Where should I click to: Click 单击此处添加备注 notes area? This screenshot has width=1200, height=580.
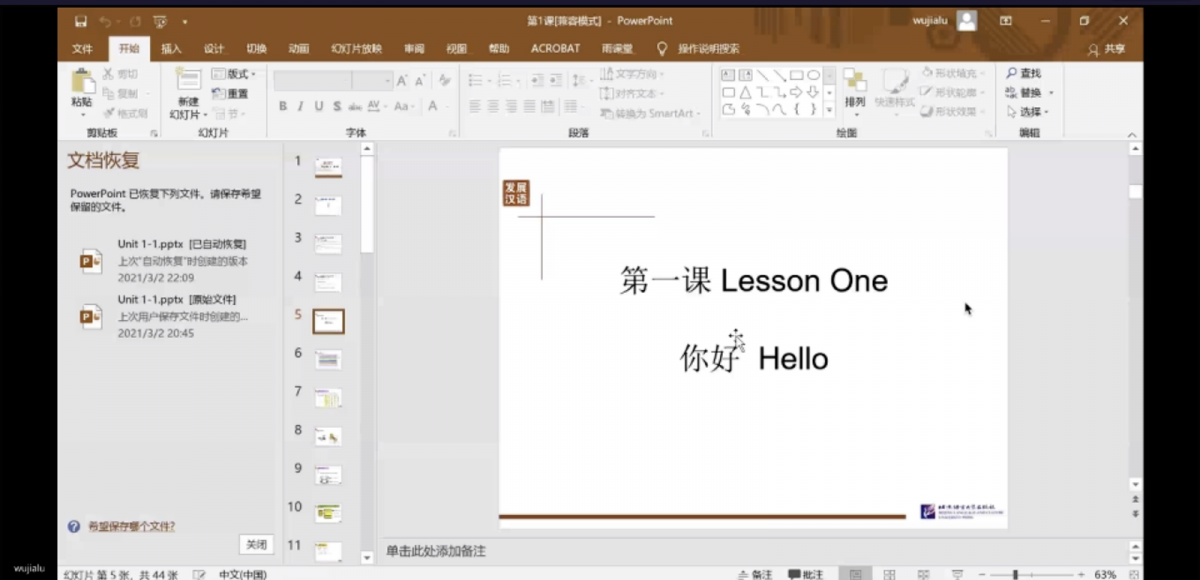[x=437, y=551]
